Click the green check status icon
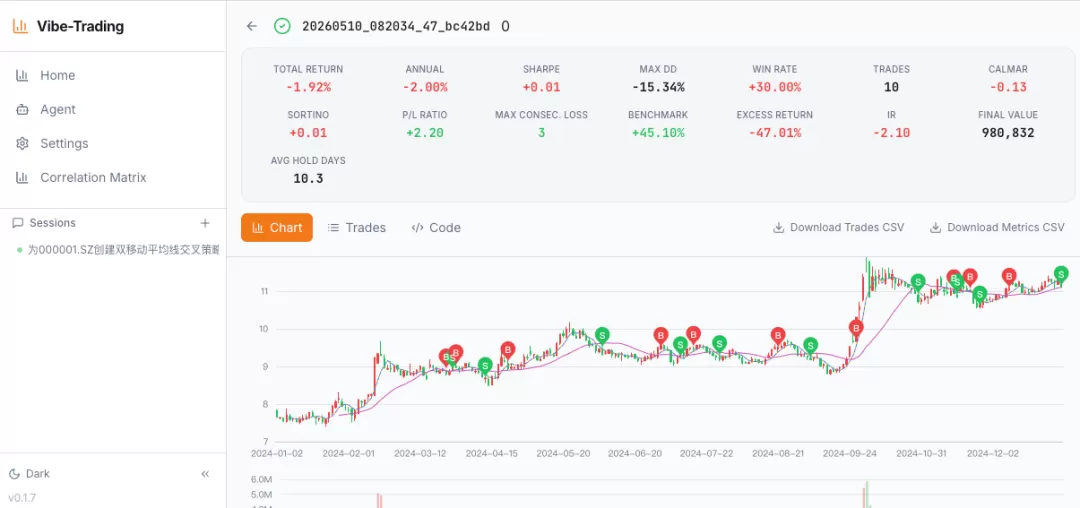Viewport: 1080px width, 508px height. coord(282,26)
